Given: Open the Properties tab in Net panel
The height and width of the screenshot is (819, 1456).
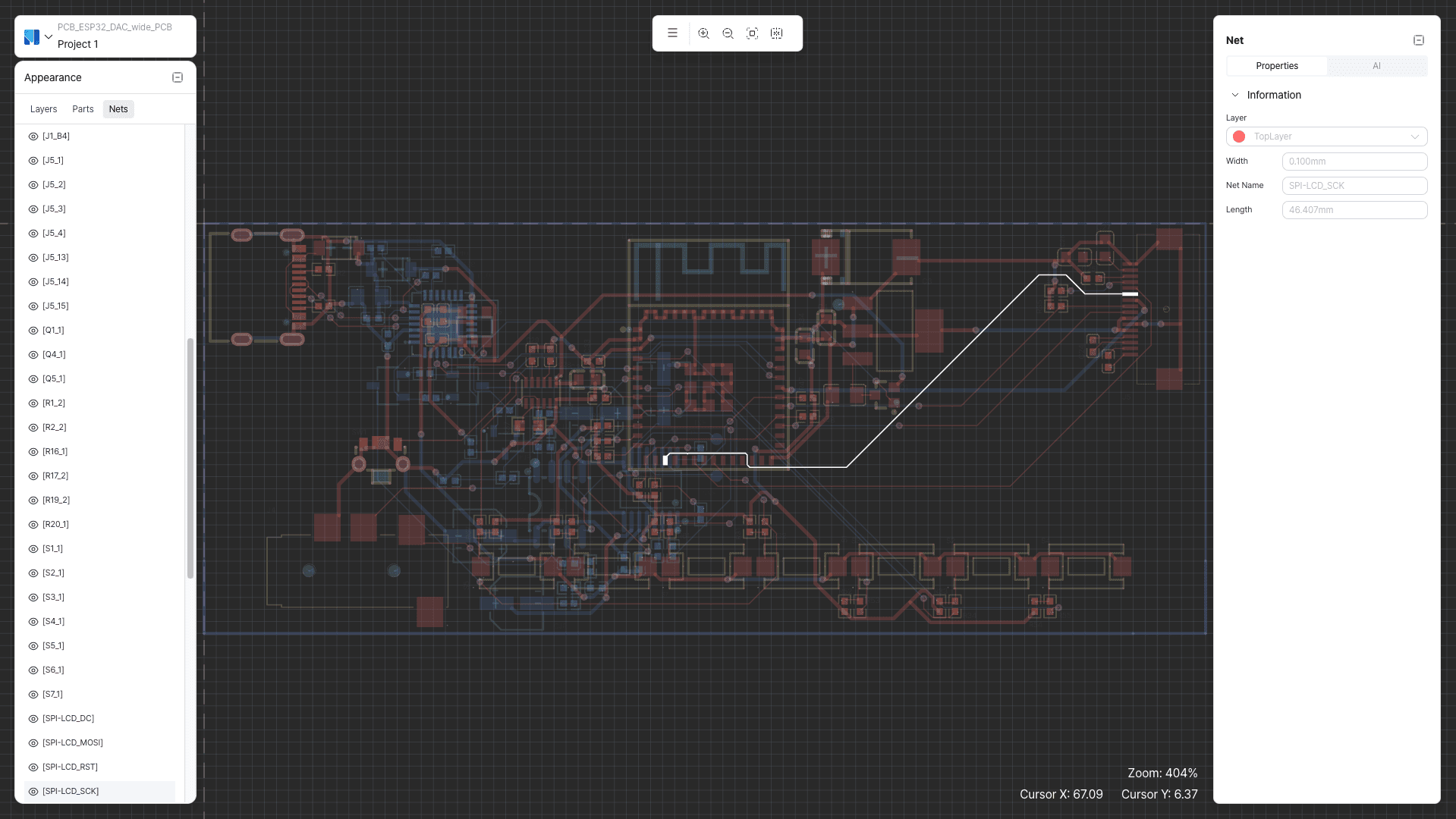Looking at the screenshot, I should (x=1277, y=66).
